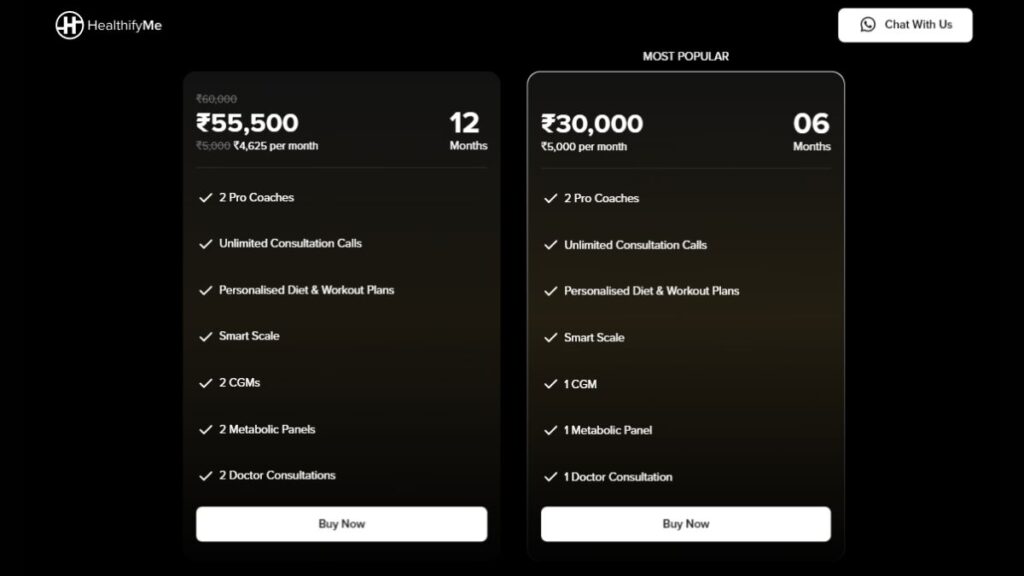Image resolution: width=1024 pixels, height=576 pixels.
Task: Click the HealthifyMe logo icon
Action: tap(69, 25)
